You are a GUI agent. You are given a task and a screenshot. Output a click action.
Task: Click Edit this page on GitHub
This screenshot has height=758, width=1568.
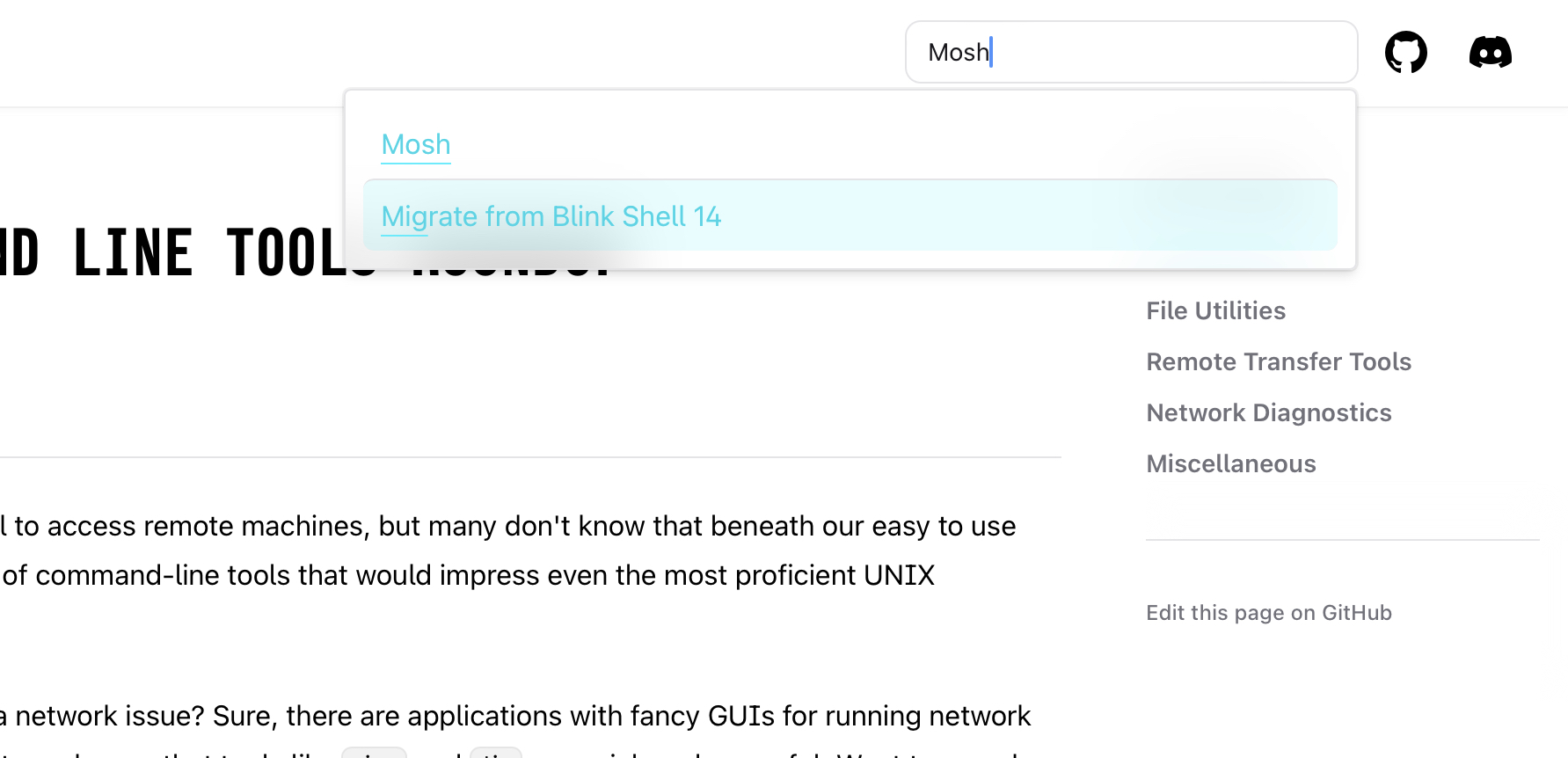[1269, 612]
